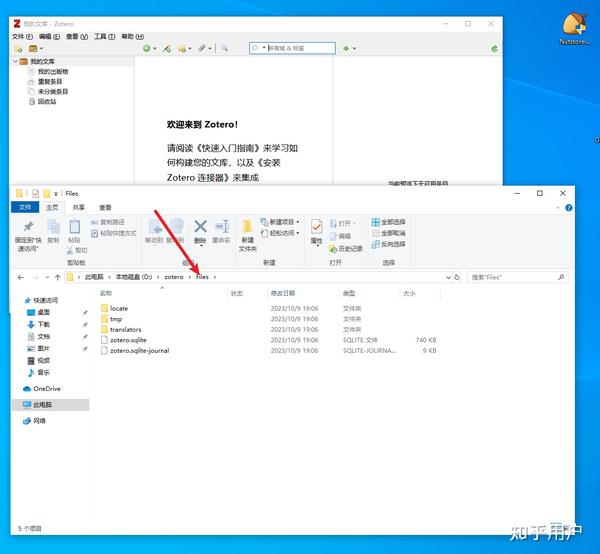Click 反向选择 in the ribbon
The height and width of the screenshot is (554, 600).
pyautogui.click(x=389, y=244)
